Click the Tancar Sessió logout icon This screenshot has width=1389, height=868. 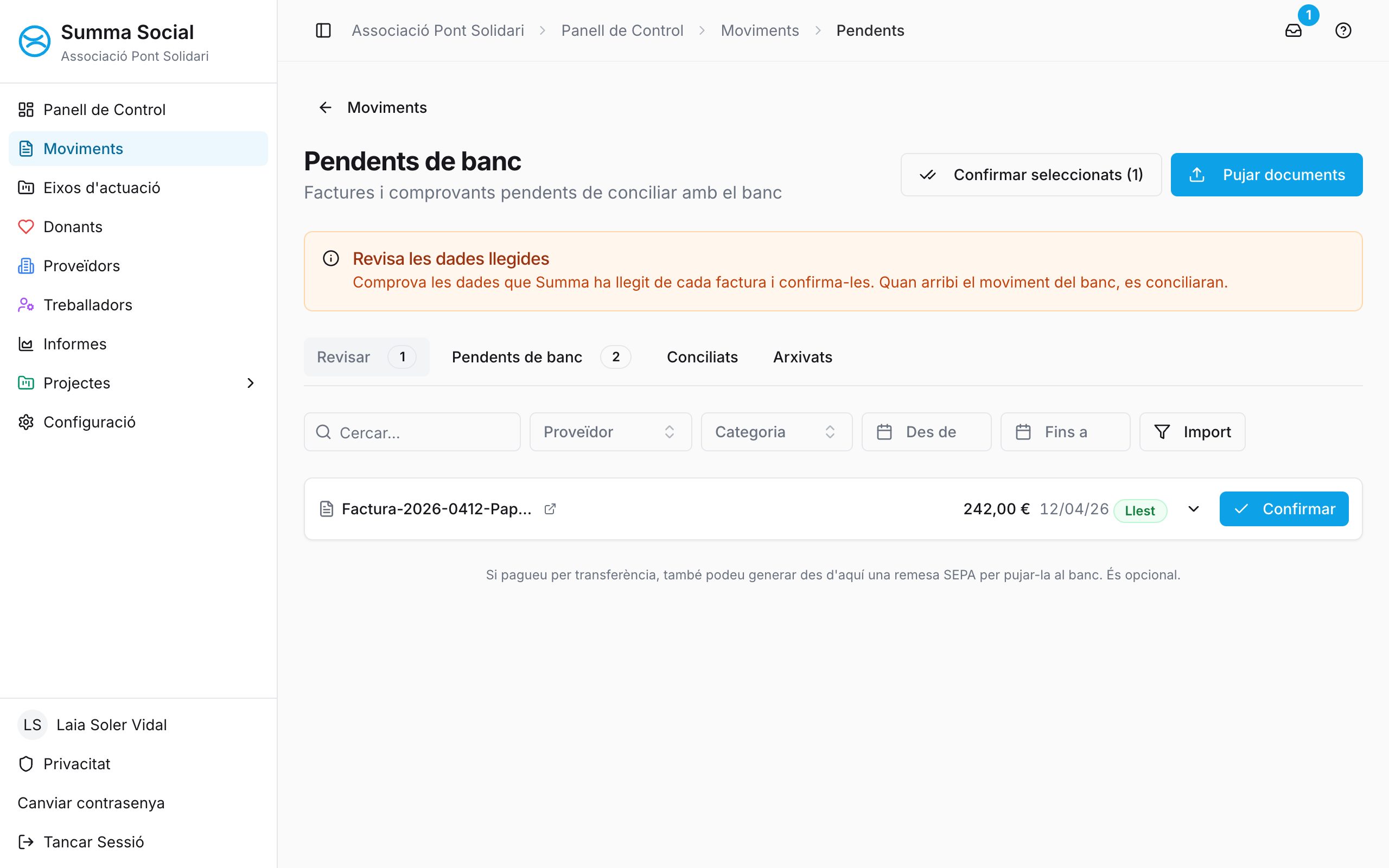(26, 841)
